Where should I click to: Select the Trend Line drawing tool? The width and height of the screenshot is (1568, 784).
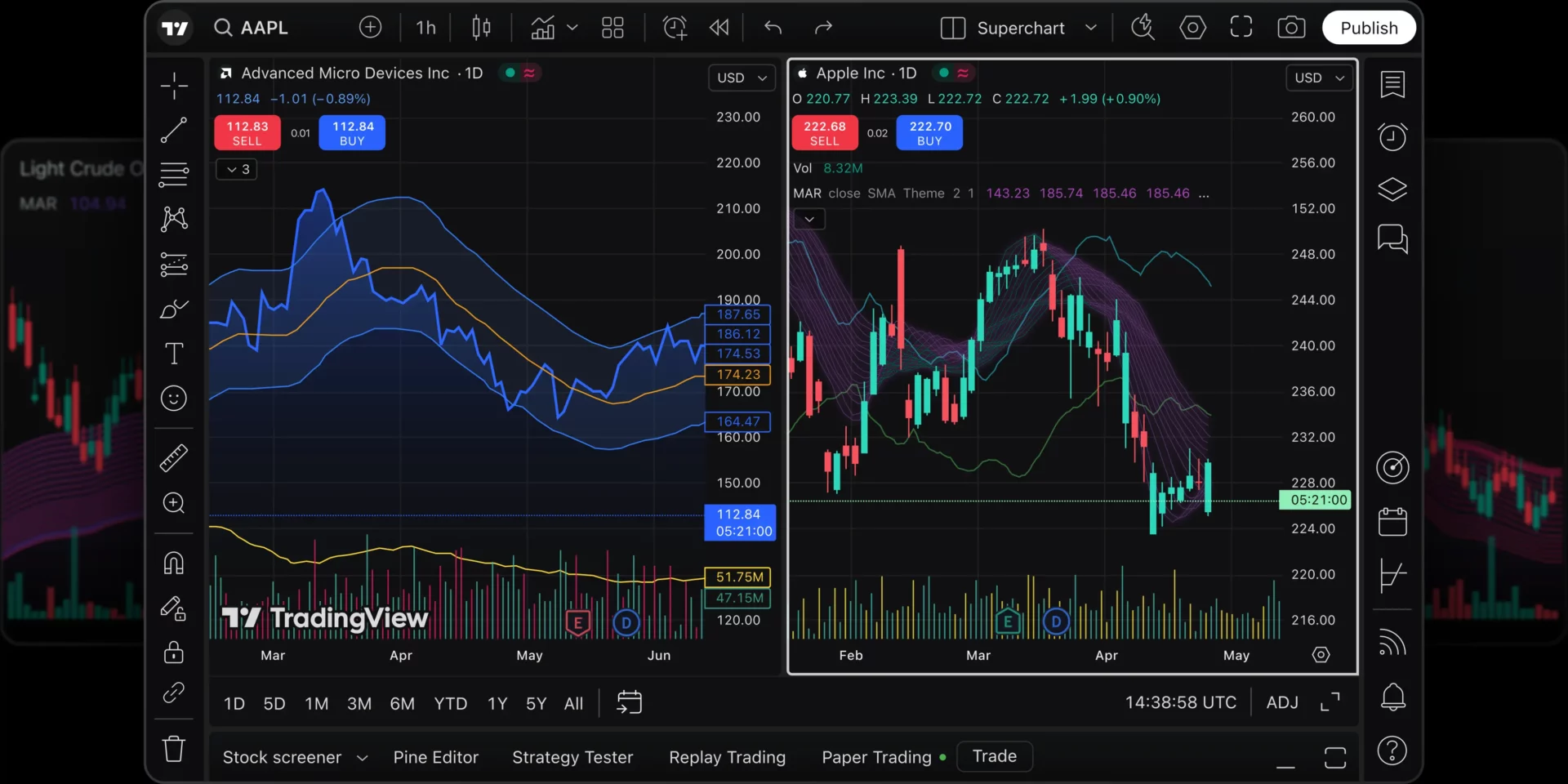point(174,131)
